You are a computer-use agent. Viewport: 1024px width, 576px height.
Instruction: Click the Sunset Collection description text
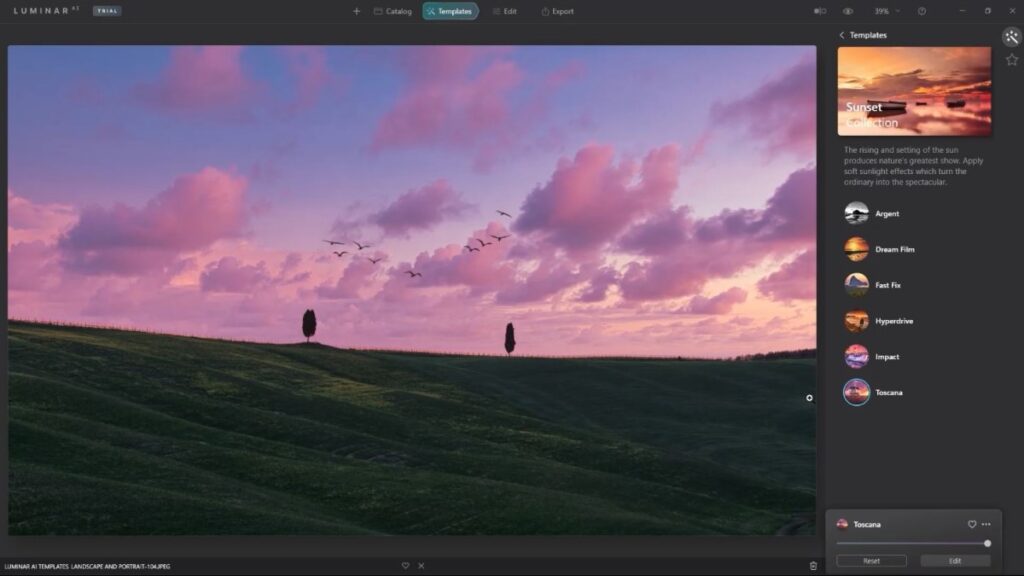coord(913,166)
